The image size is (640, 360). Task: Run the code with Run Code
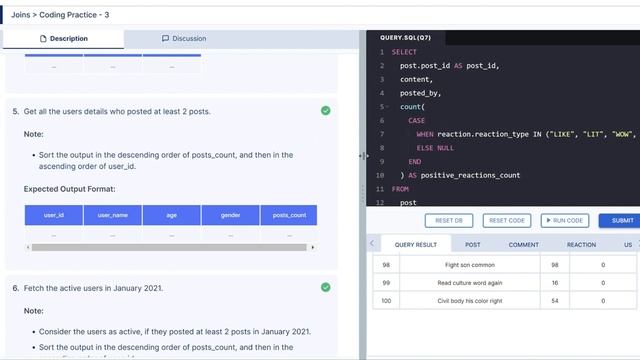pyautogui.click(x=564, y=220)
